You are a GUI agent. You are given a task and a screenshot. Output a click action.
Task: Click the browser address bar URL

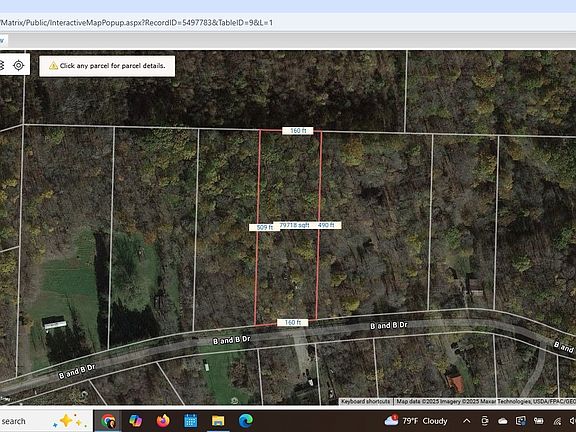(x=137, y=23)
